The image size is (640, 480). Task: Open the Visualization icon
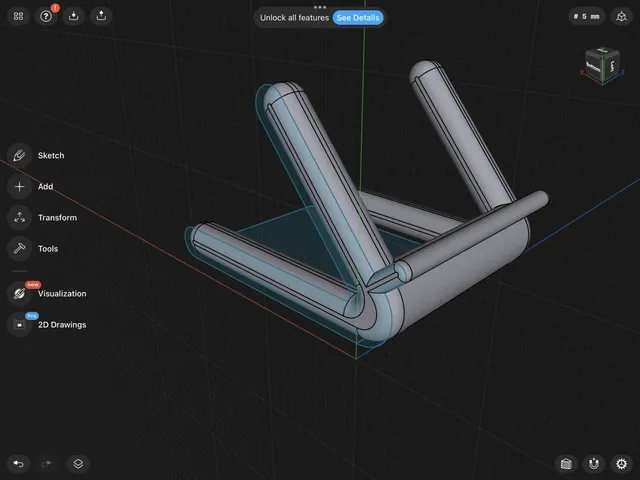19,293
